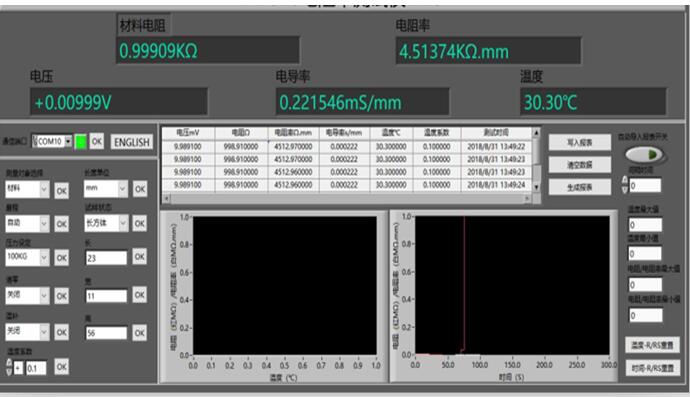690x397 pixels.
Task: Open the 100KG pressure setting dropdown
Action: click(44, 257)
